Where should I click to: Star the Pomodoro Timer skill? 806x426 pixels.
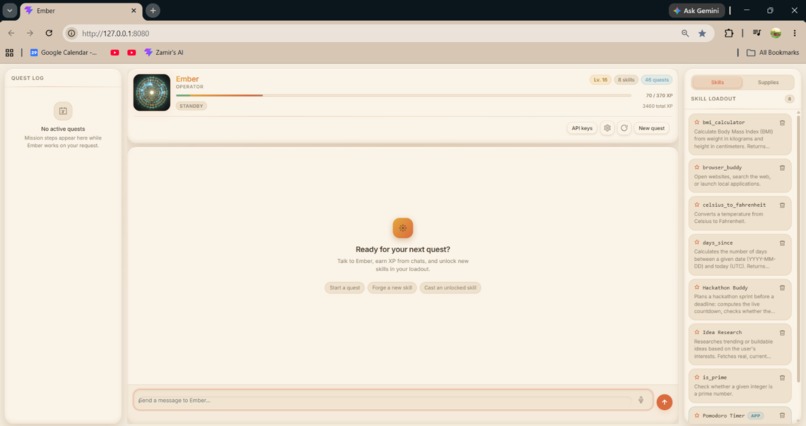[697, 415]
